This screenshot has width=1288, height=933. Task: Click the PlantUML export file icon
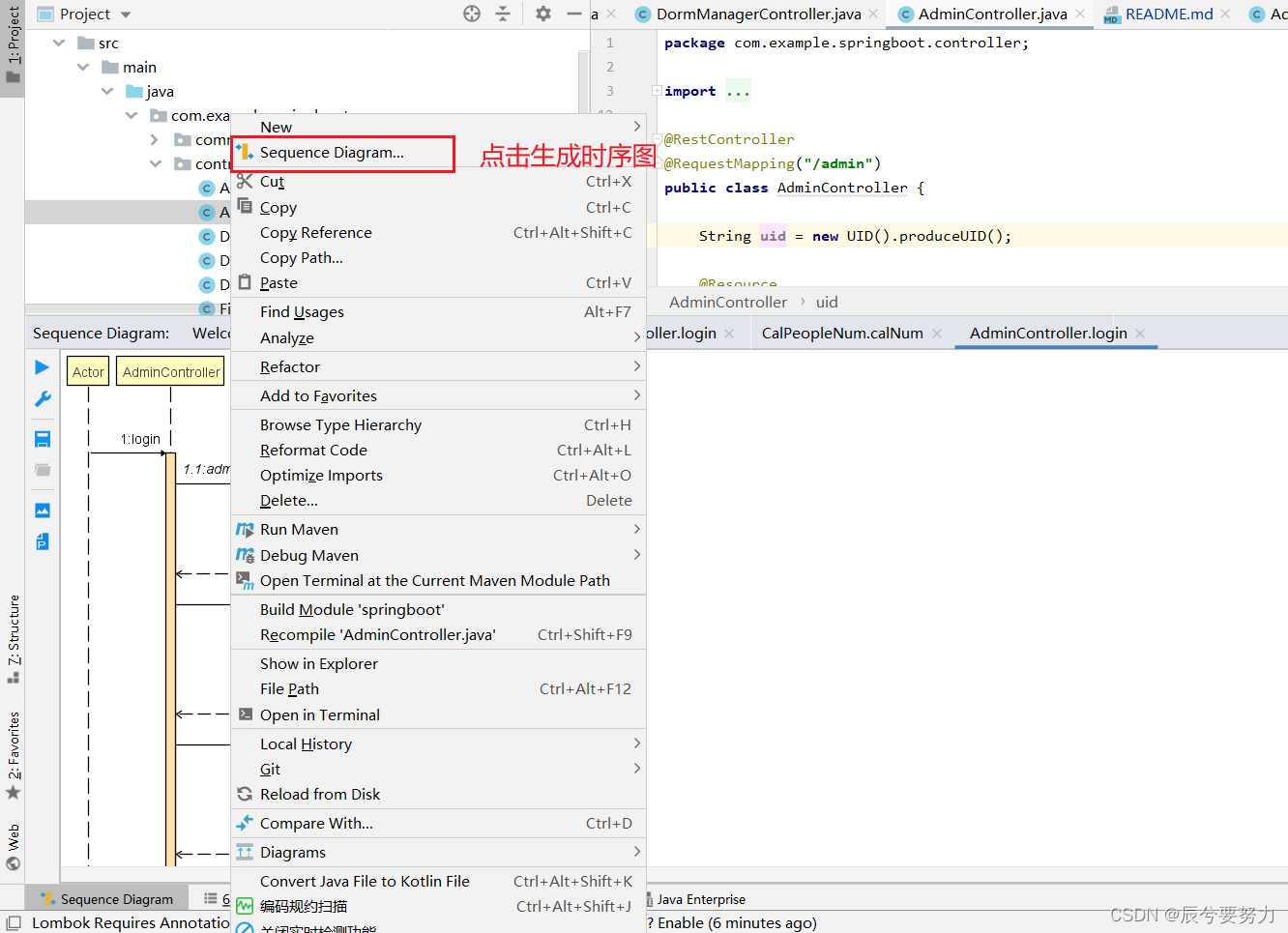click(43, 541)
